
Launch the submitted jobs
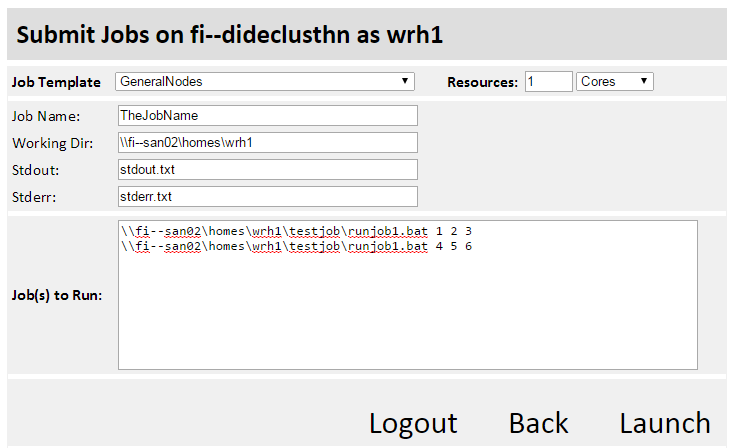point(665,423)
